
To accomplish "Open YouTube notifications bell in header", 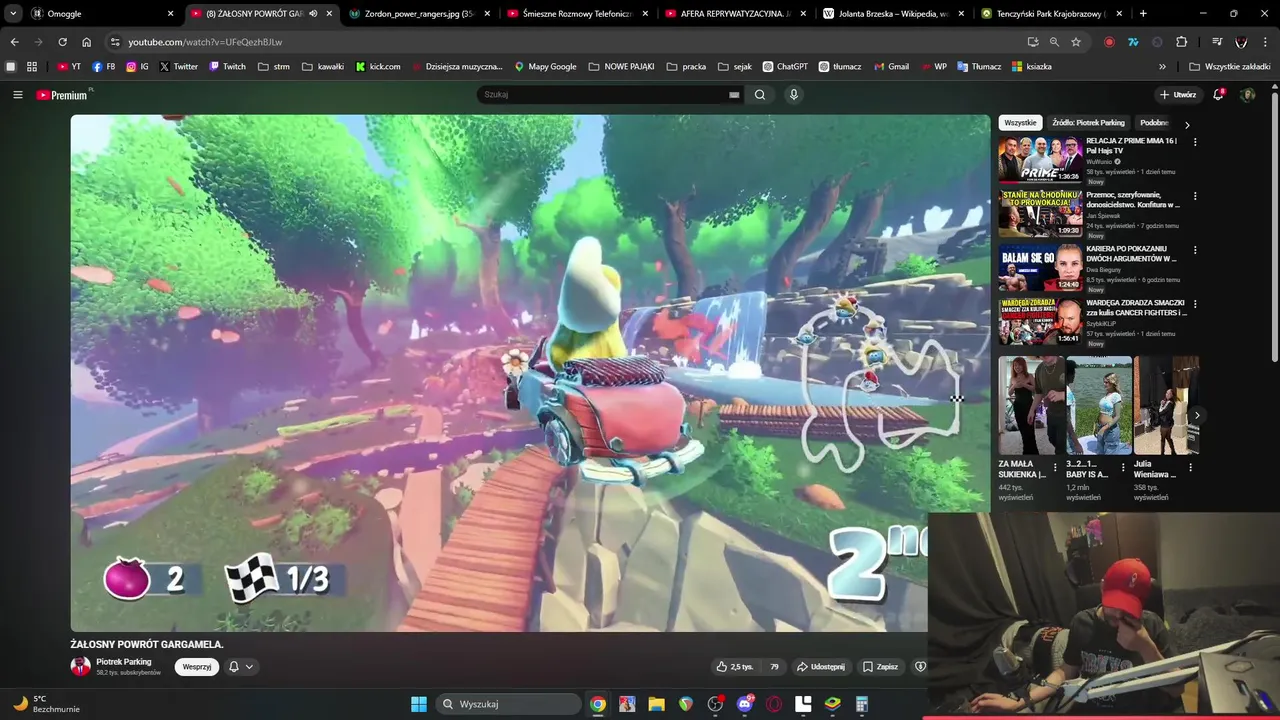I will pyautogui.click(x=1218, y=95).
